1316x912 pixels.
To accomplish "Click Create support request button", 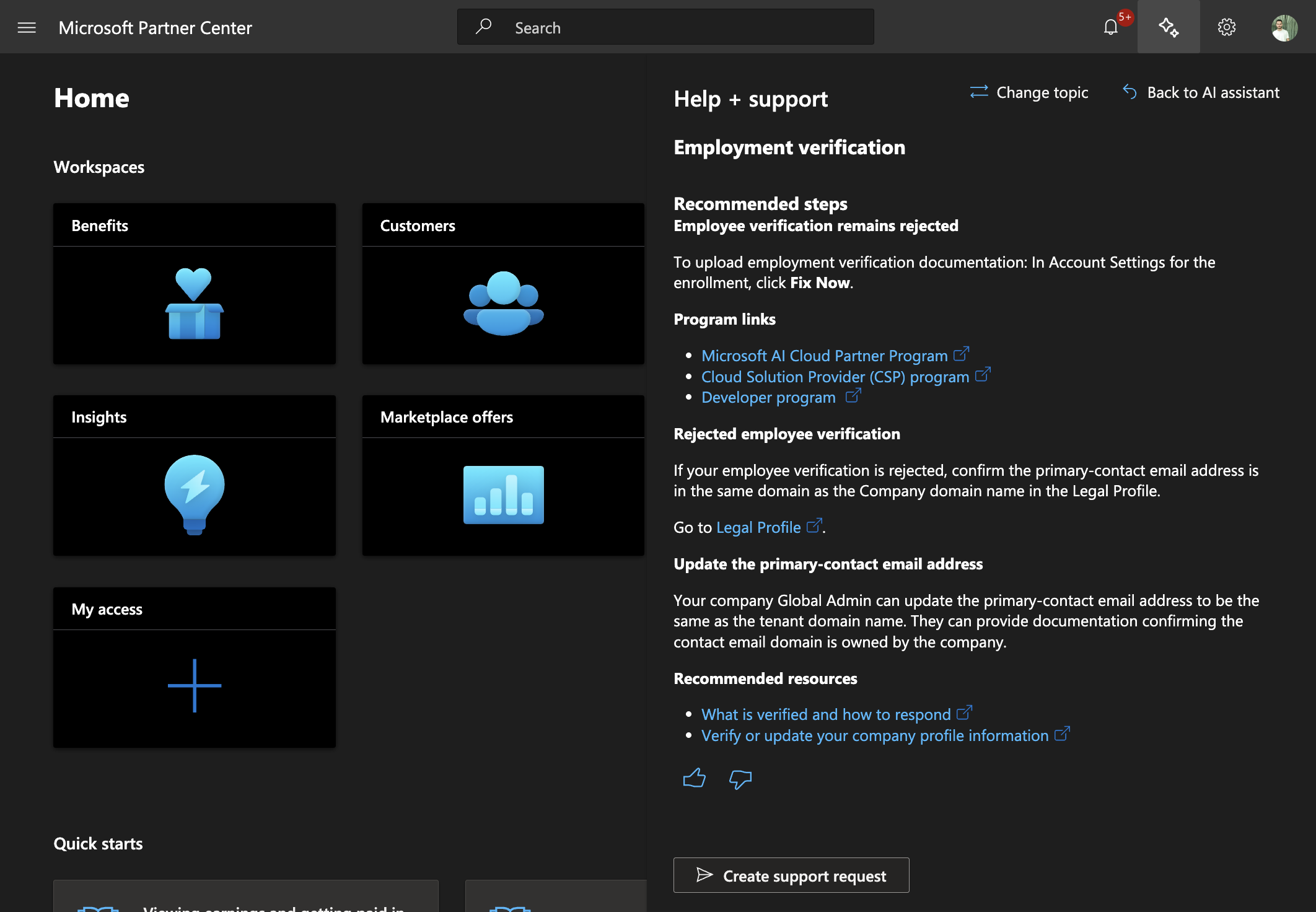I will (x=791, y=875).
